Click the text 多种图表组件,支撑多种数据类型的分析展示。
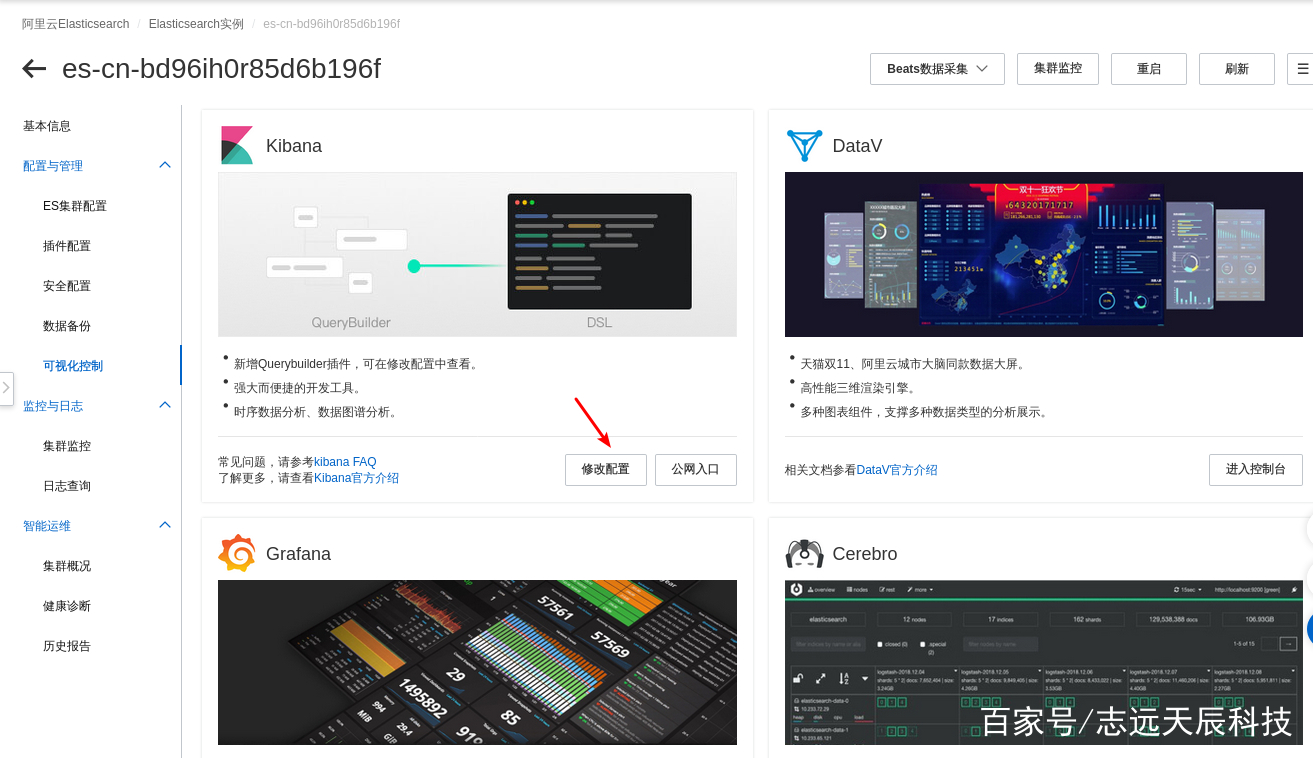The width and height of the screenshot is (1313, 758). tap(925, 412)
